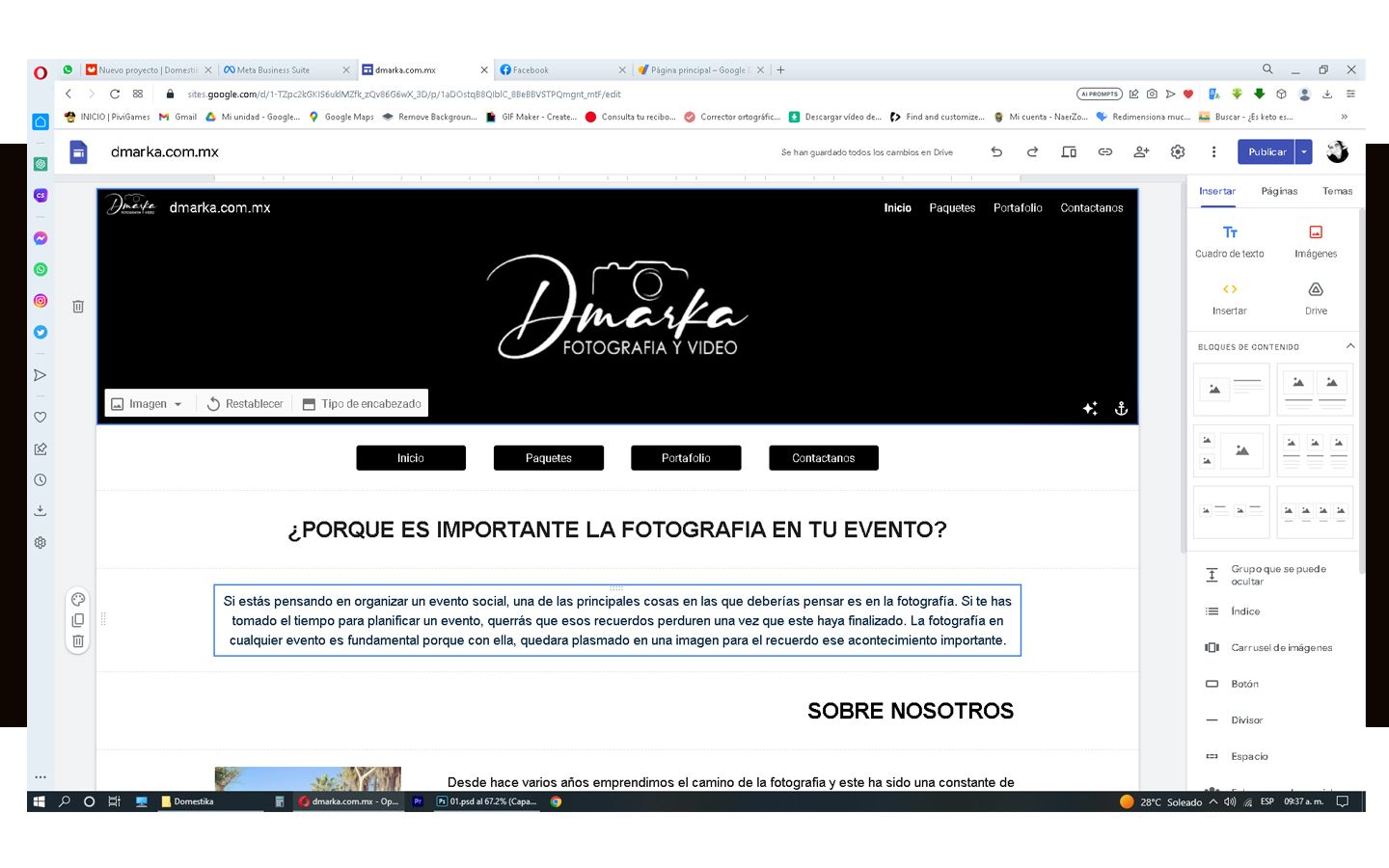The height and width of the screenshot is (868, 1389).
Task: Click the Publicar button
Action: pyautogui.click(x=1266, y=152)
